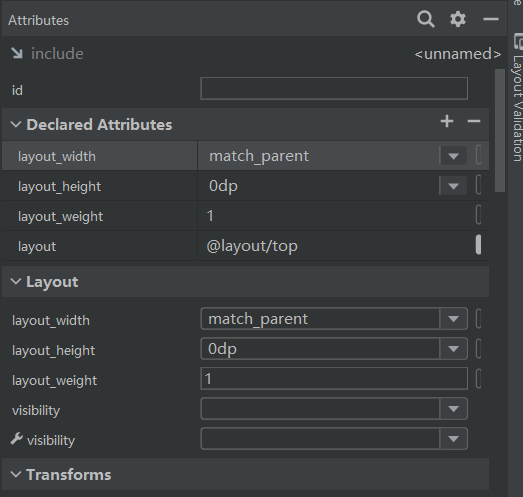This screenshot has width=523, height=497.
Task: Select the @layout/top value cell
Action: pyautogui.click(x=335, y=246)
